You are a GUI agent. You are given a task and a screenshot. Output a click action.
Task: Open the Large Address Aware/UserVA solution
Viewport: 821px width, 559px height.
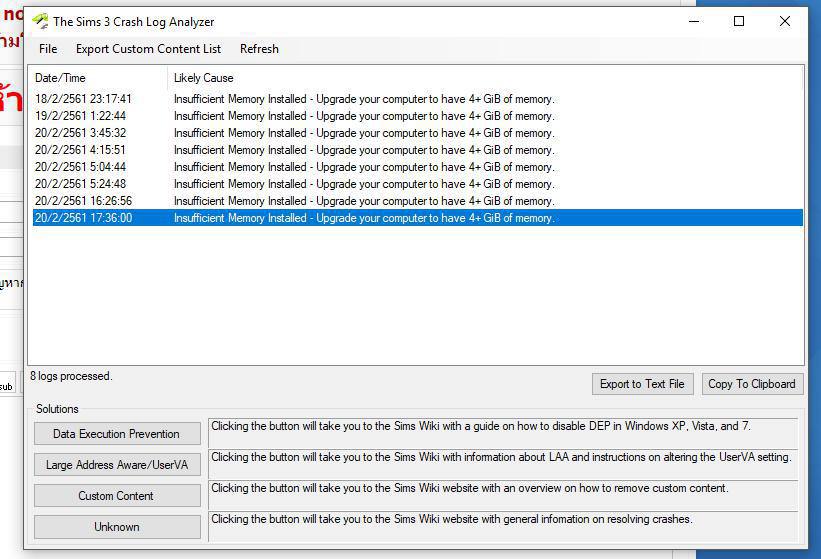pos(117,464)
